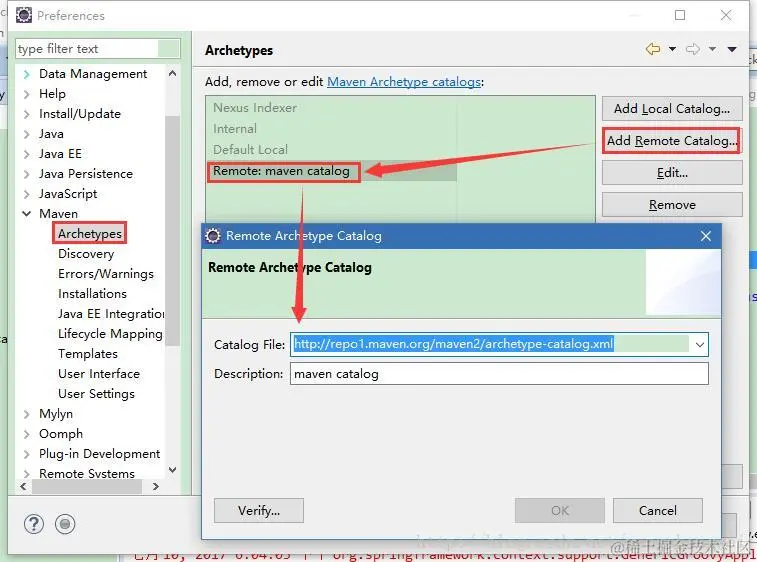Open the back history dropdown arrow

coord(672,49)
